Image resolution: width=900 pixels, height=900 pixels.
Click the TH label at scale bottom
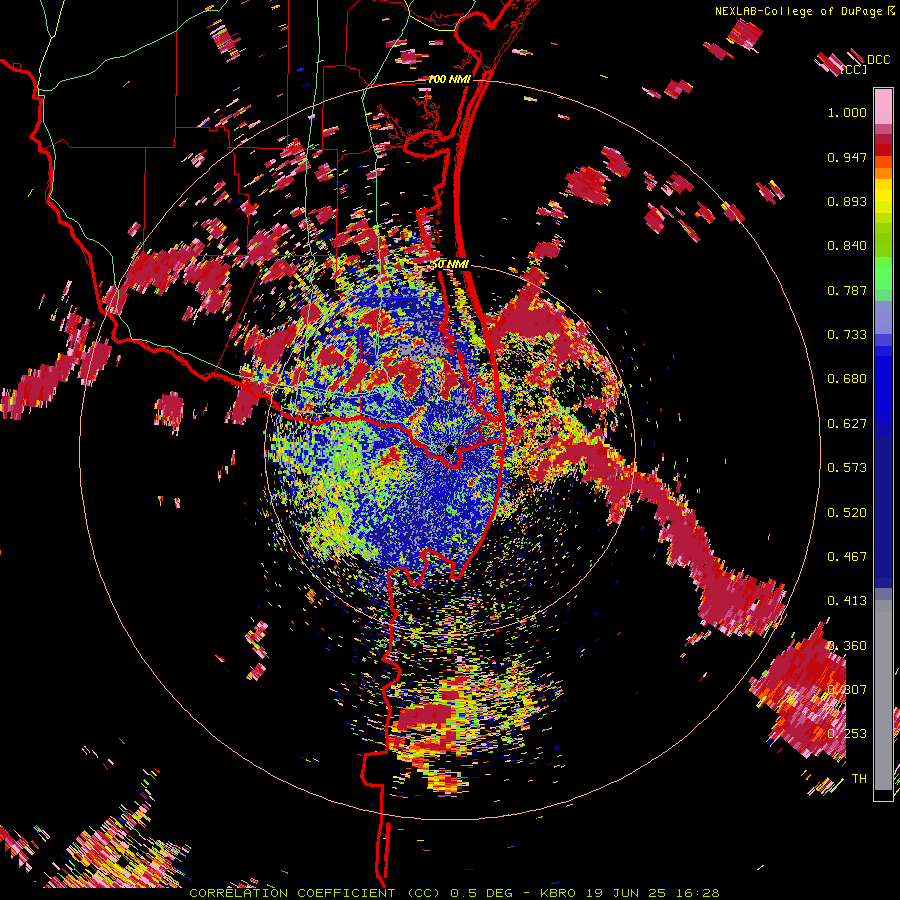coord(859,779)
